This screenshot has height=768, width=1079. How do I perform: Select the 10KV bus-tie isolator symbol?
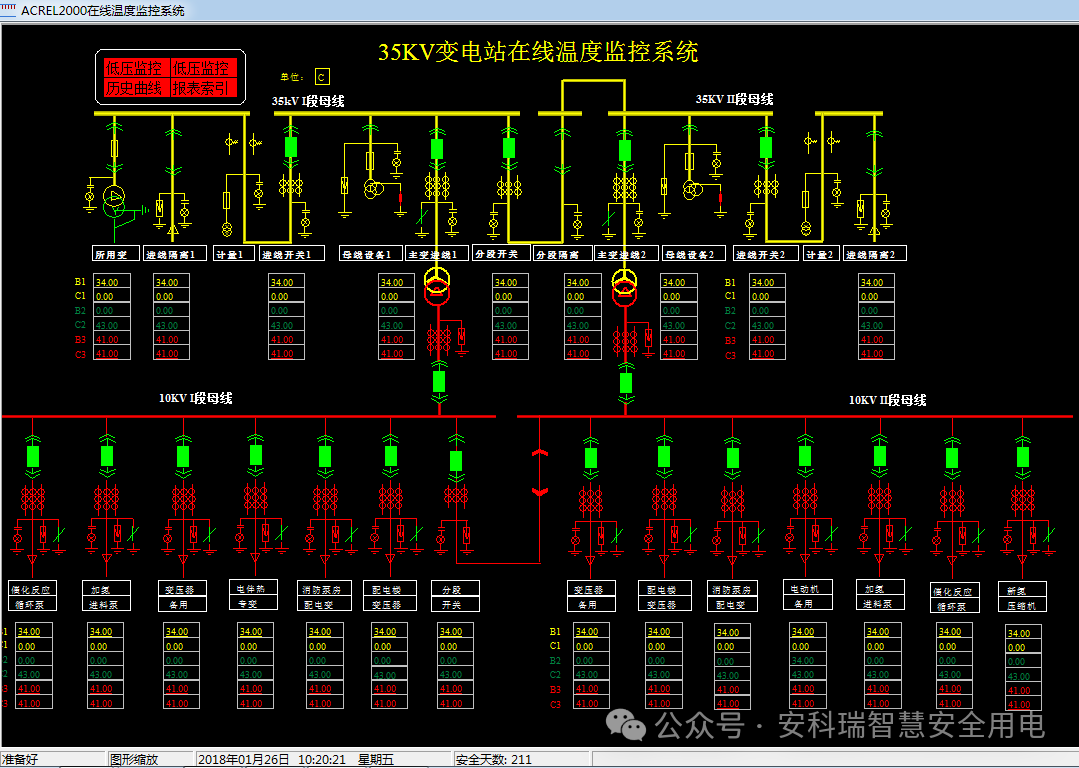540,473
